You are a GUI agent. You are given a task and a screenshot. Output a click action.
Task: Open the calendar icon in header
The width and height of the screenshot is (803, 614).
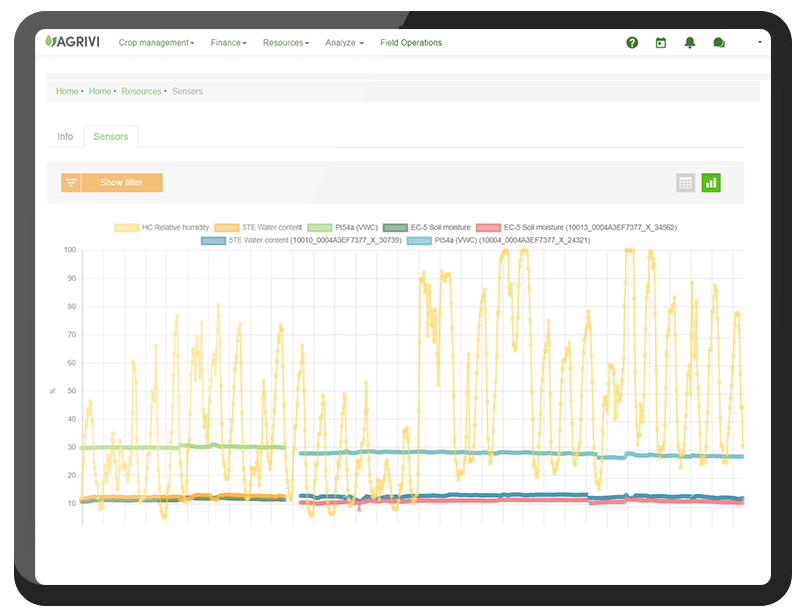pyautogui.click(x=661, y=43)
